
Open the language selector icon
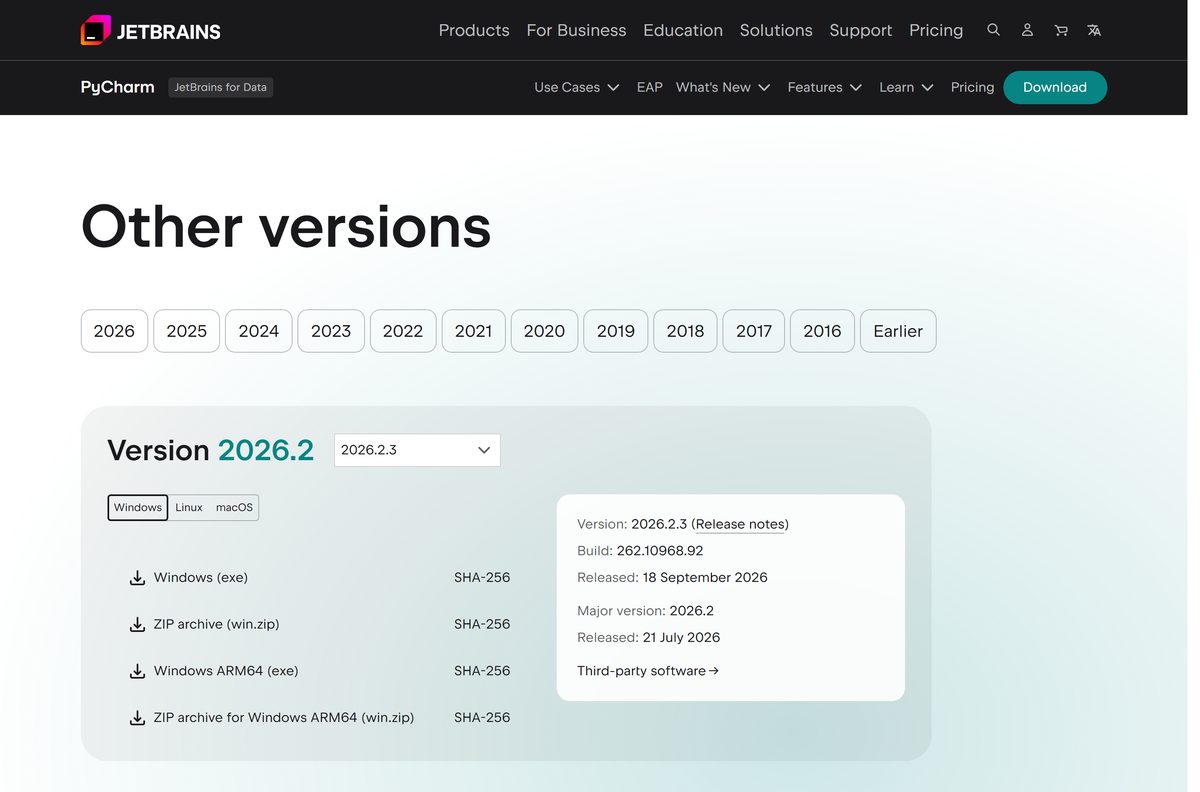point(1094,30)
